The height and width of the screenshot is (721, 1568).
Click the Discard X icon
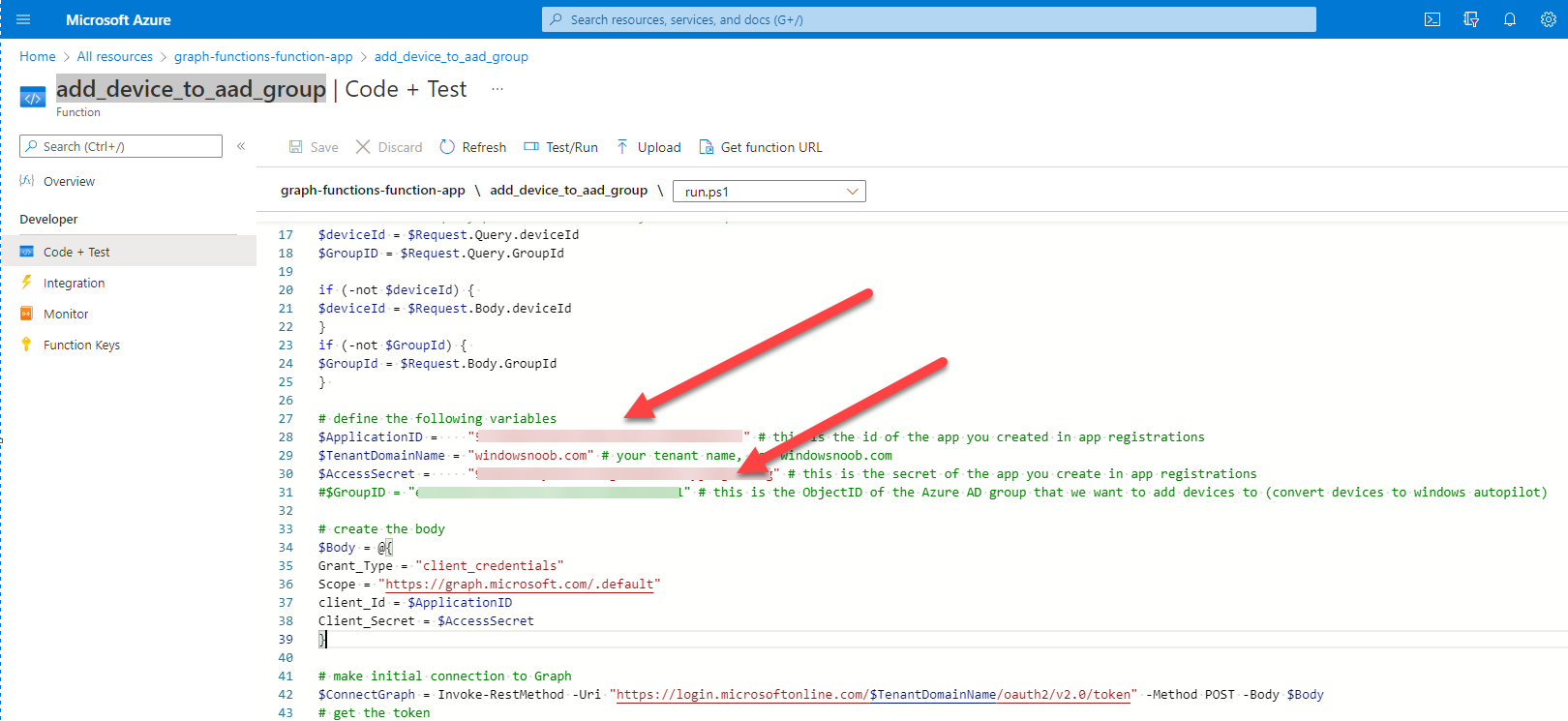[363, 147]
